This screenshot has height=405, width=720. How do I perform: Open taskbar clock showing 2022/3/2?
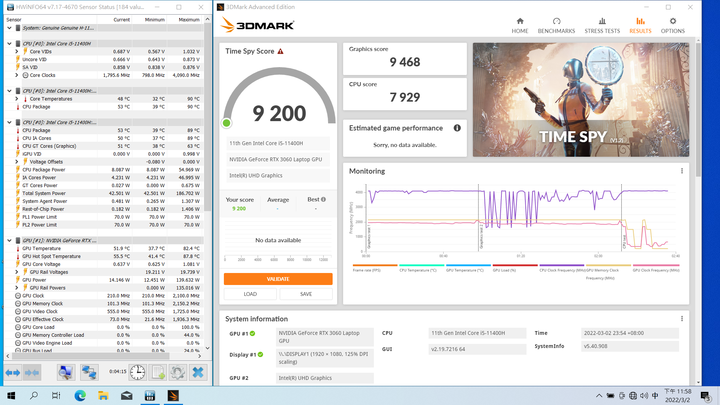678,395
